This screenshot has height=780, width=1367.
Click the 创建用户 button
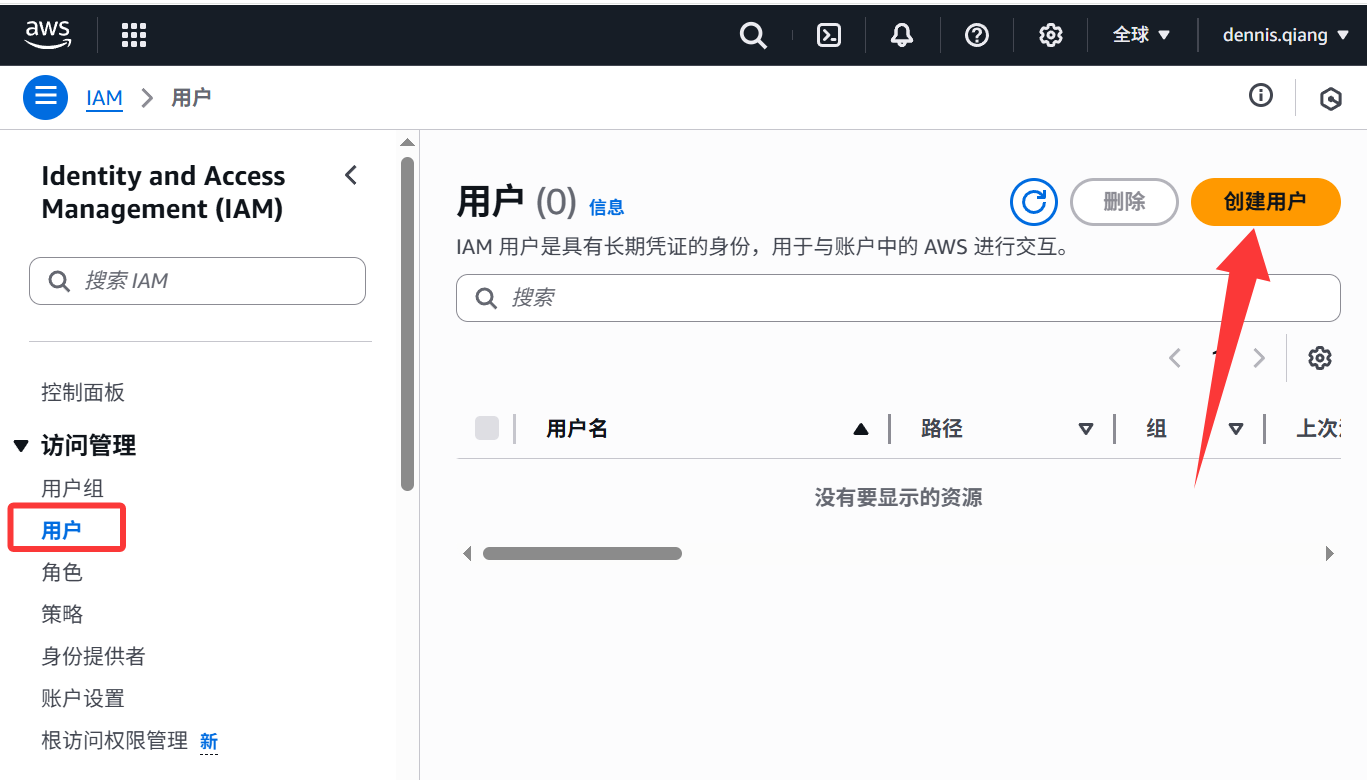1265,202
